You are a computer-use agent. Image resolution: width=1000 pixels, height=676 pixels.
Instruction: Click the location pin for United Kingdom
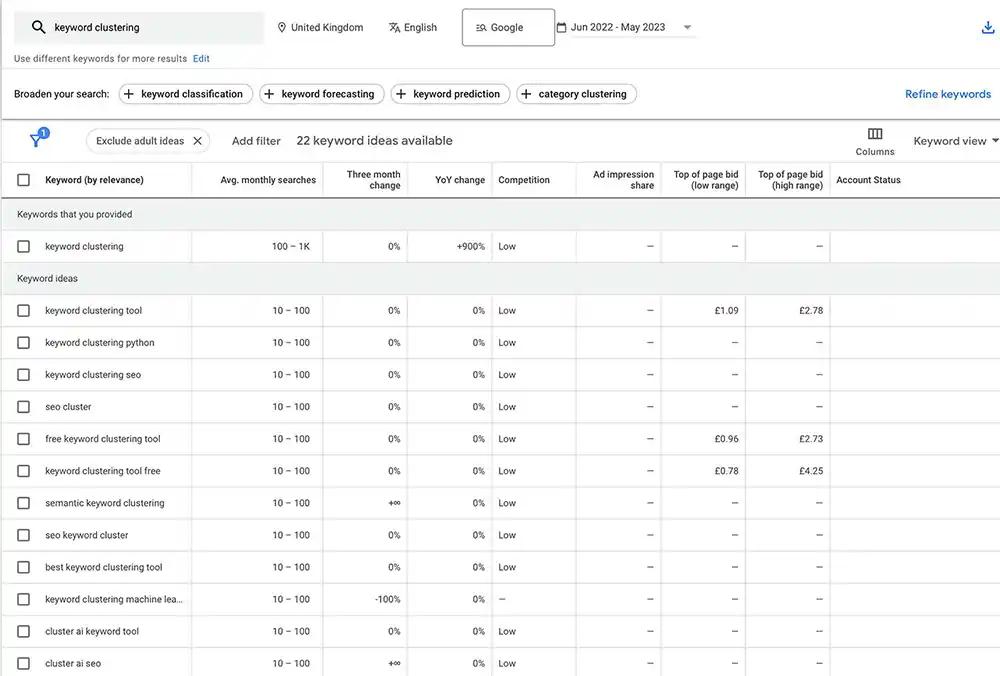[281, 27]
